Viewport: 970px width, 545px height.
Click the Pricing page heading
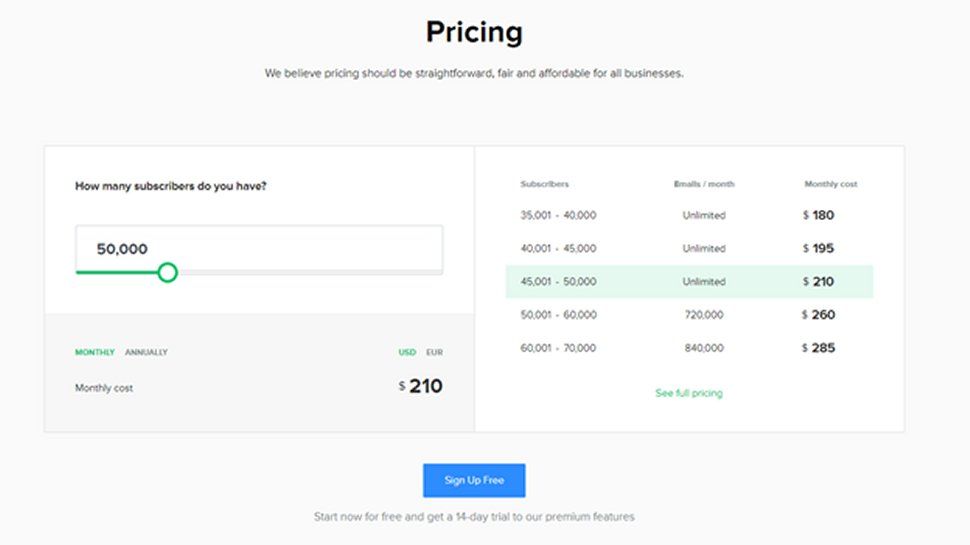[x=474, y=32]
